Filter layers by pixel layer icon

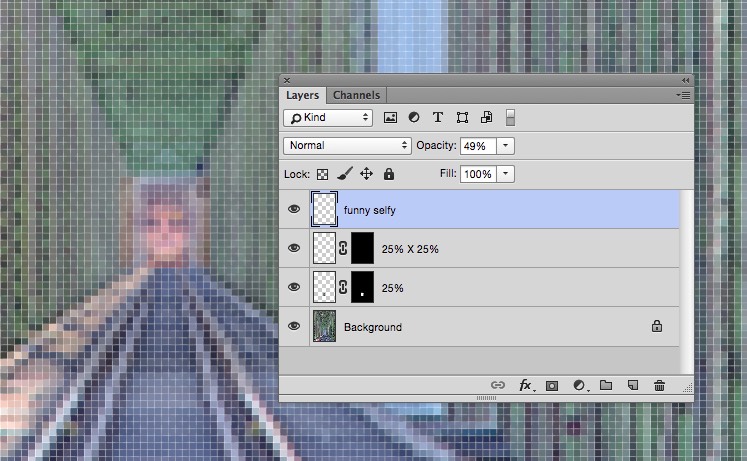(x=391, y=118)
